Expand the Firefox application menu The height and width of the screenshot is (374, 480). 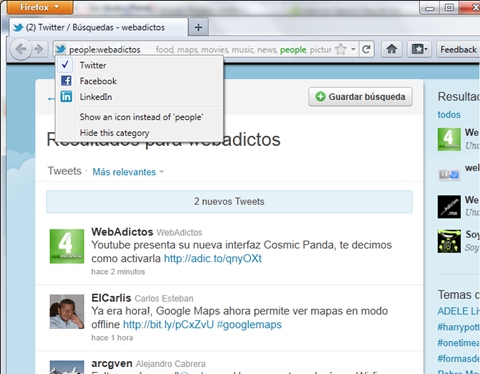pos(39,7)
